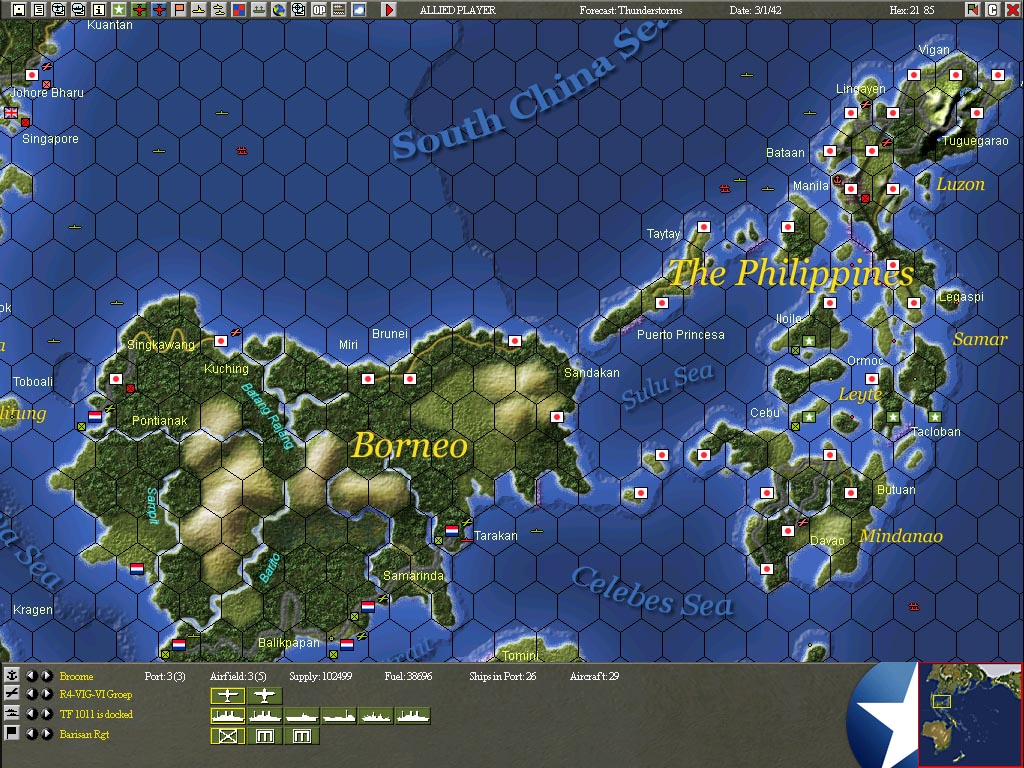Click the white star on green icon

[119, 9]
